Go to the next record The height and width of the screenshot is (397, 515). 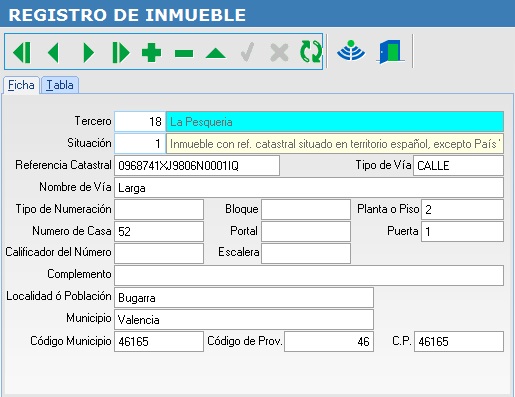(88, 52)
